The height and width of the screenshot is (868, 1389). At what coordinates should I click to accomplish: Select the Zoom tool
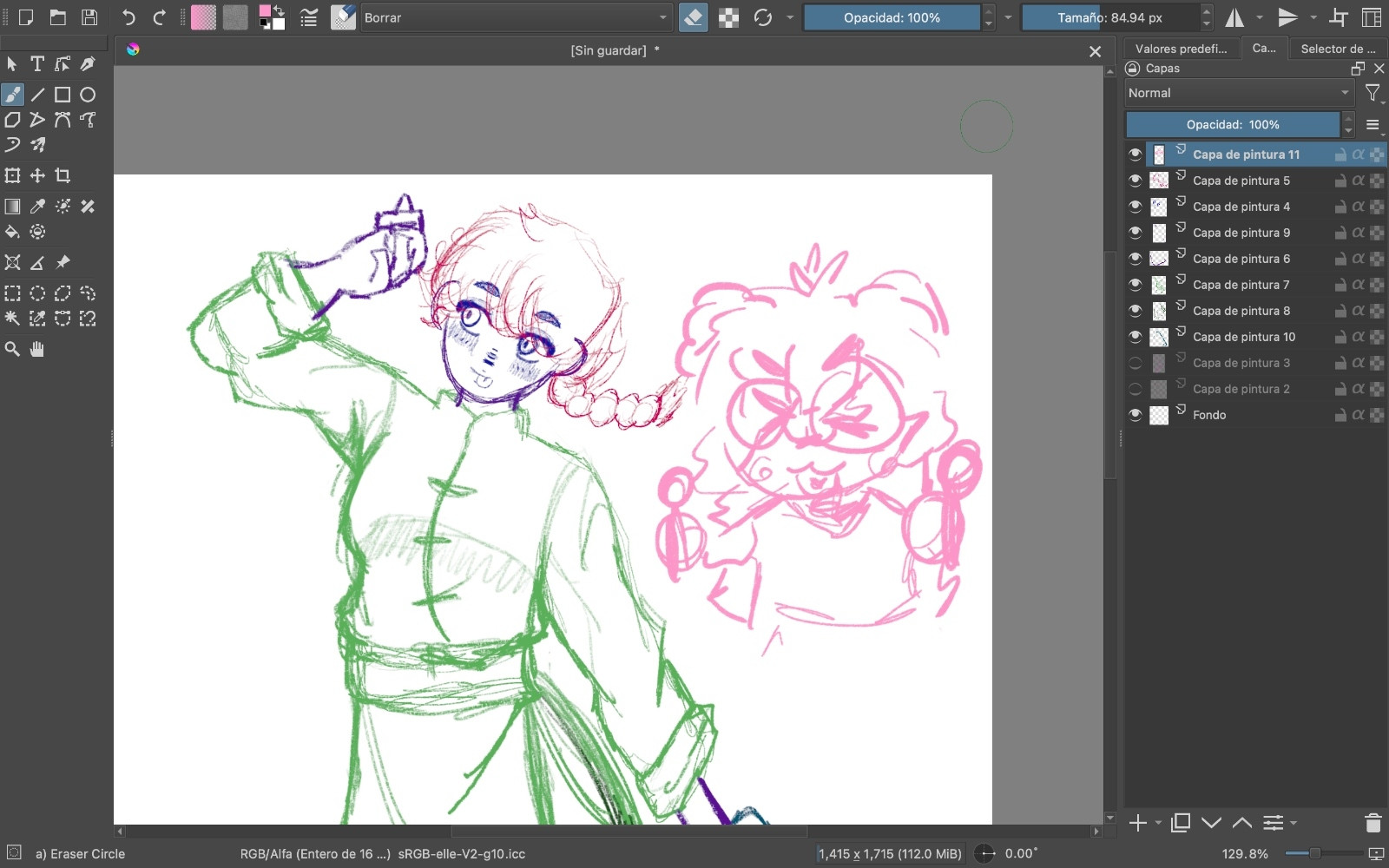click(12, 349)
